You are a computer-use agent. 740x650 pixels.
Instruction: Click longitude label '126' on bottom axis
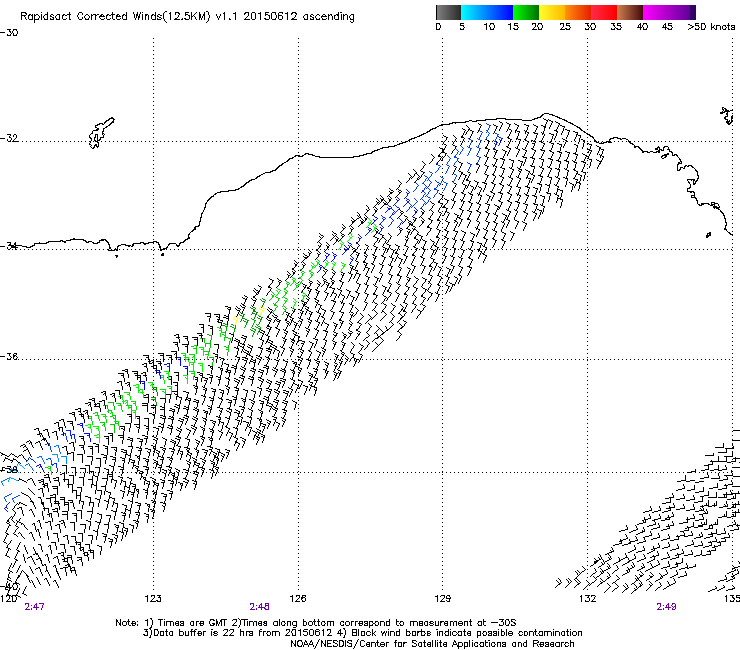click(298, 599)
